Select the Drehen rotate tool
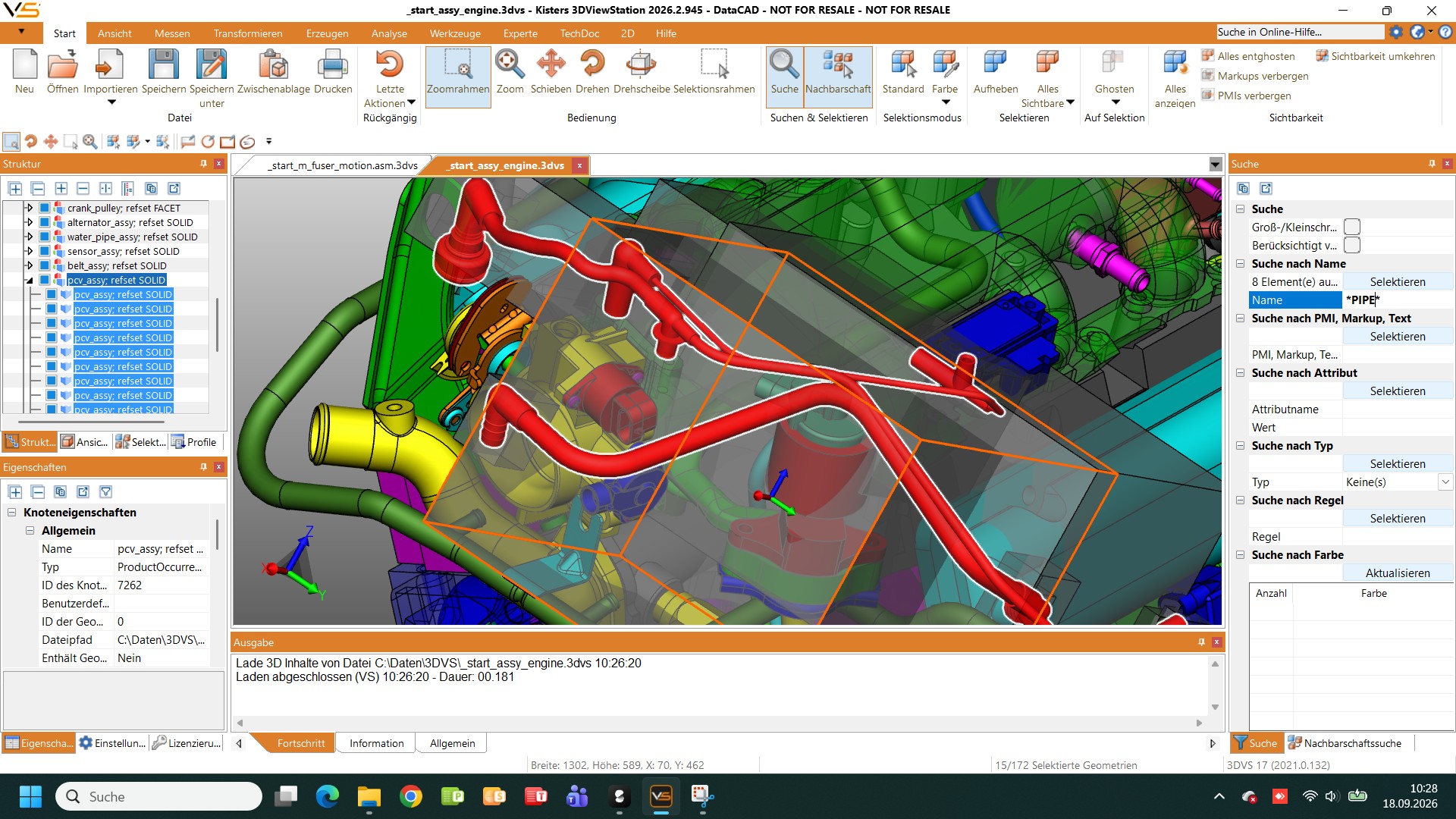The image size is (1456, 819). coord(592,64)
